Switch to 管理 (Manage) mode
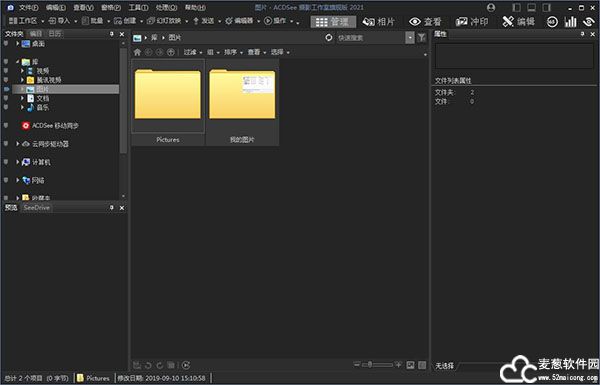The image size is (600, 385). (x=333, y=21)
